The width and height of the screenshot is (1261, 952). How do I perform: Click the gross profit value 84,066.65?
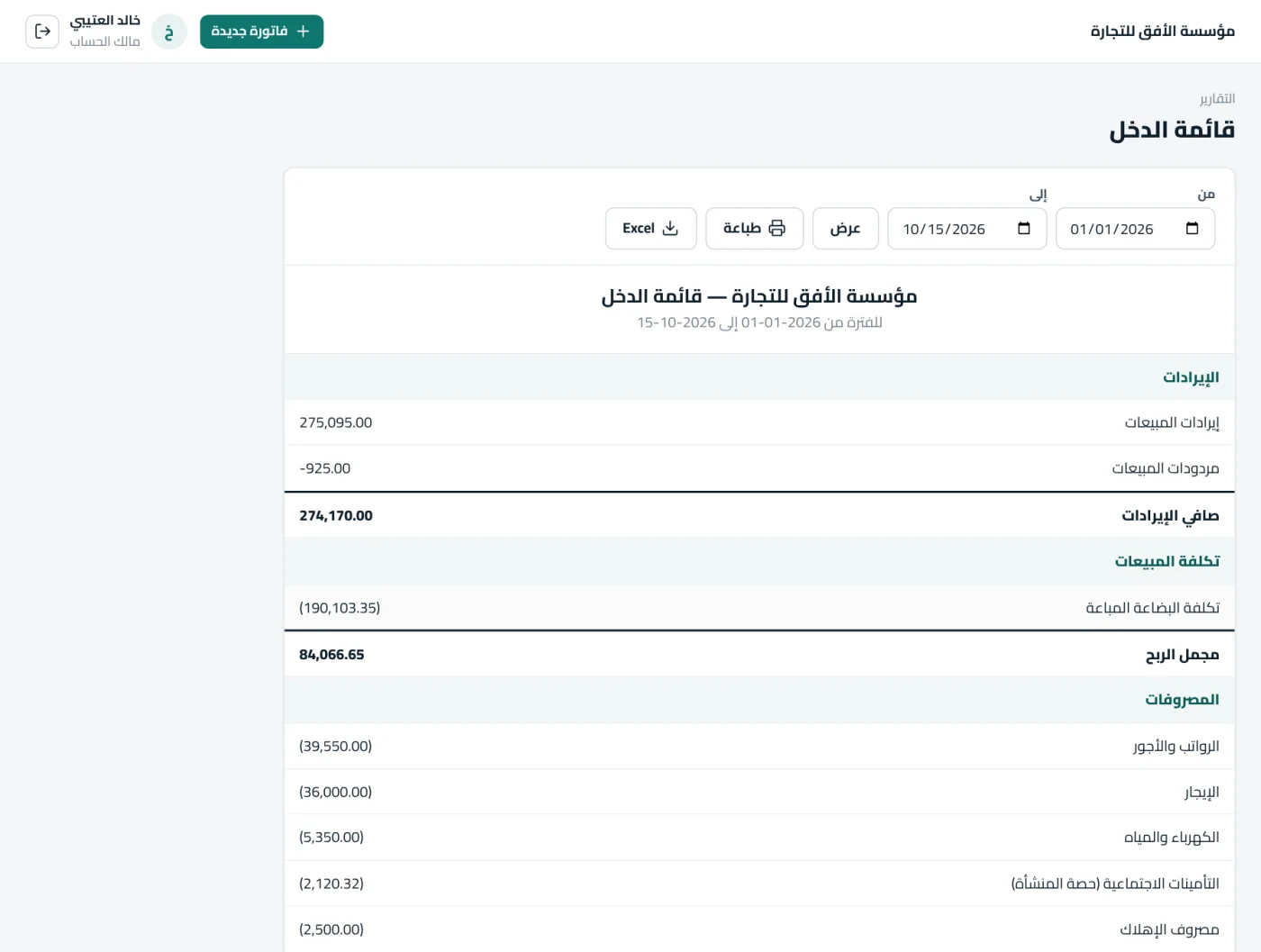click(331, 655)
